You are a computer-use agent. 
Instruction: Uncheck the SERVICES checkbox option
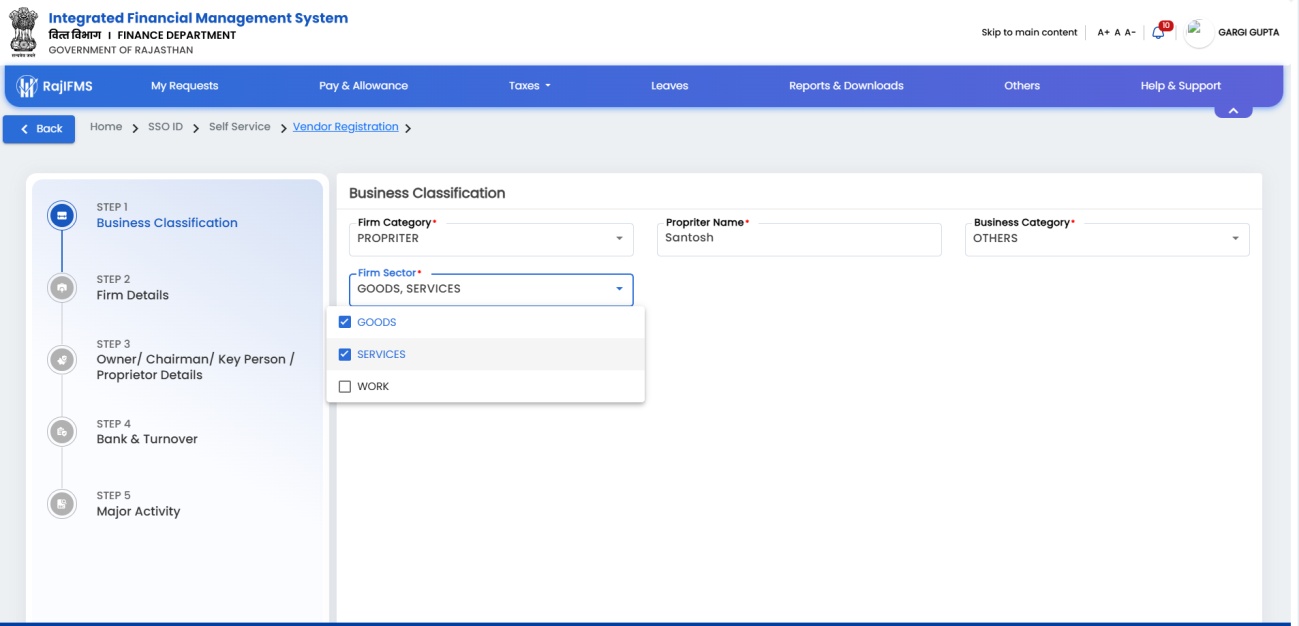(x=345, y=354)
